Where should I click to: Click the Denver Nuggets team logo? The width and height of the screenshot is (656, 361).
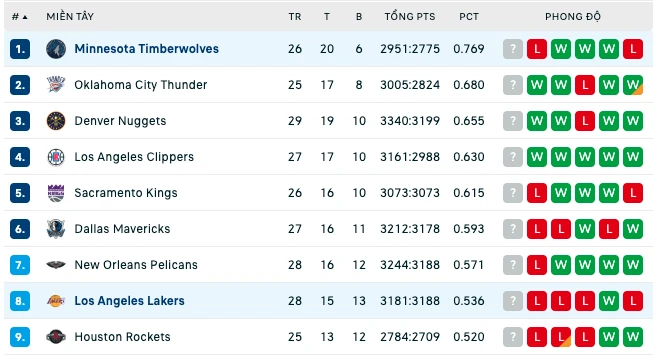pyautogui.click(x=56, y=121)
